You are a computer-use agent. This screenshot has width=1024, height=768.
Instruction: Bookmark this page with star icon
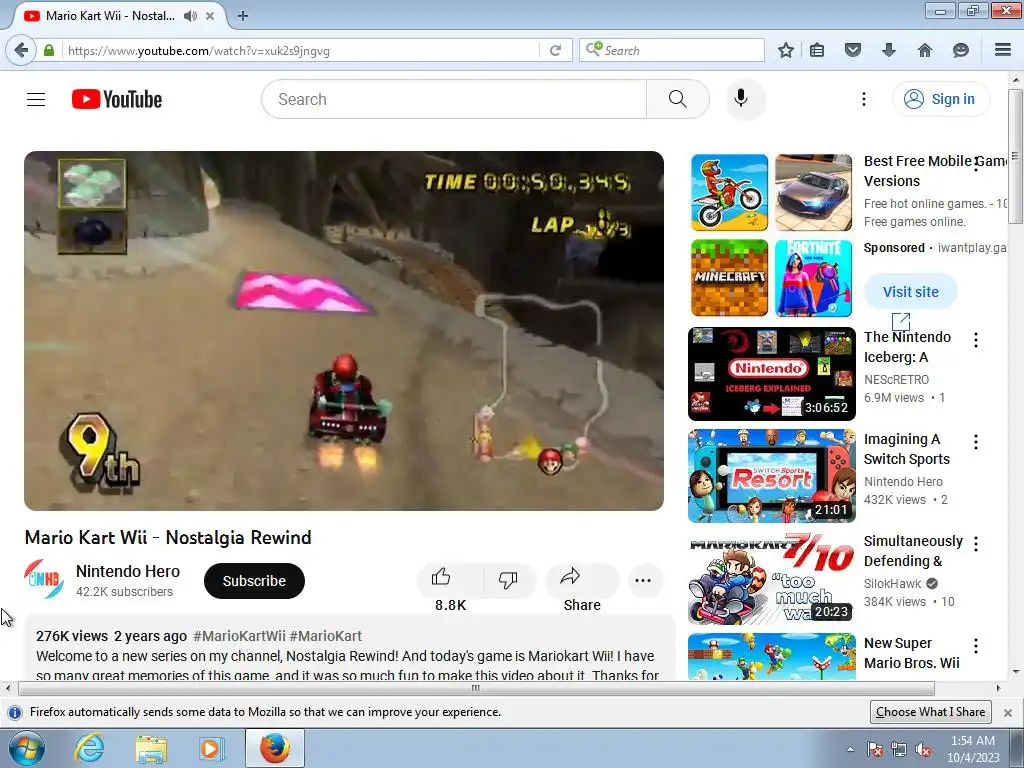point(786,50)
